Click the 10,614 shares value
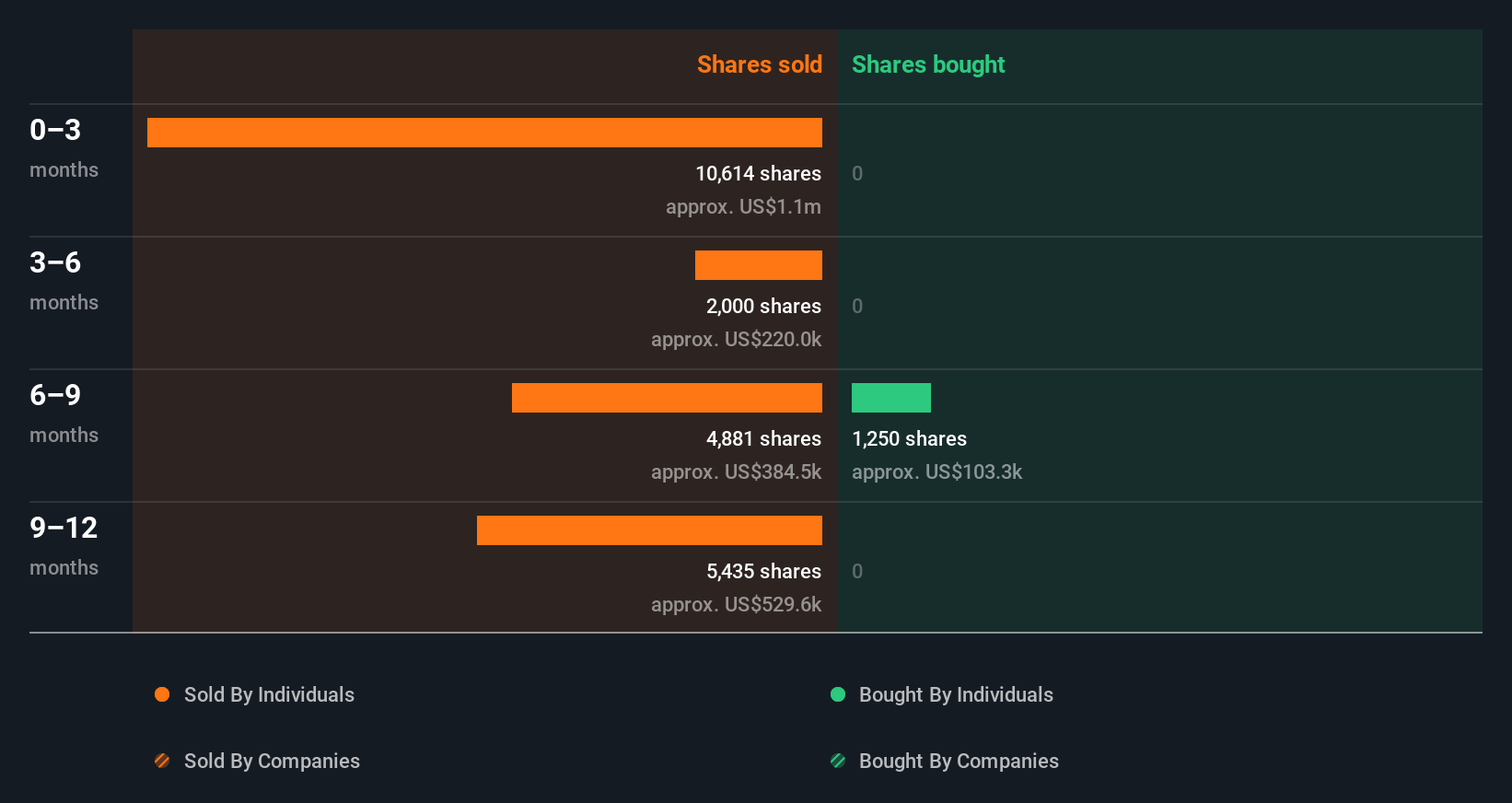Screen dimensions: 1512x803 (758, 173)
